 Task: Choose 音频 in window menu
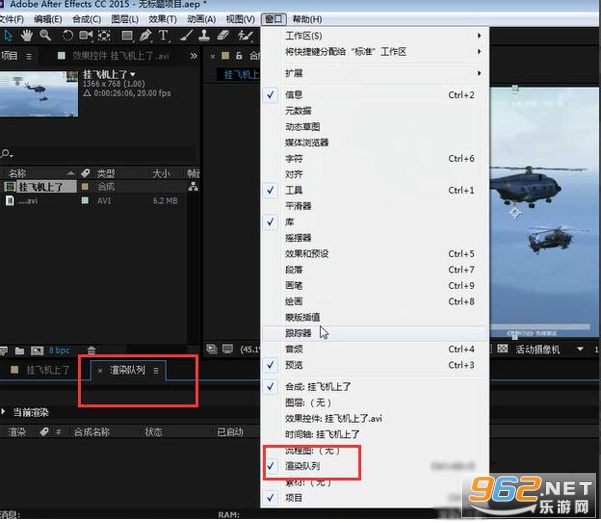pyautogui.click(x=374, y=349)
